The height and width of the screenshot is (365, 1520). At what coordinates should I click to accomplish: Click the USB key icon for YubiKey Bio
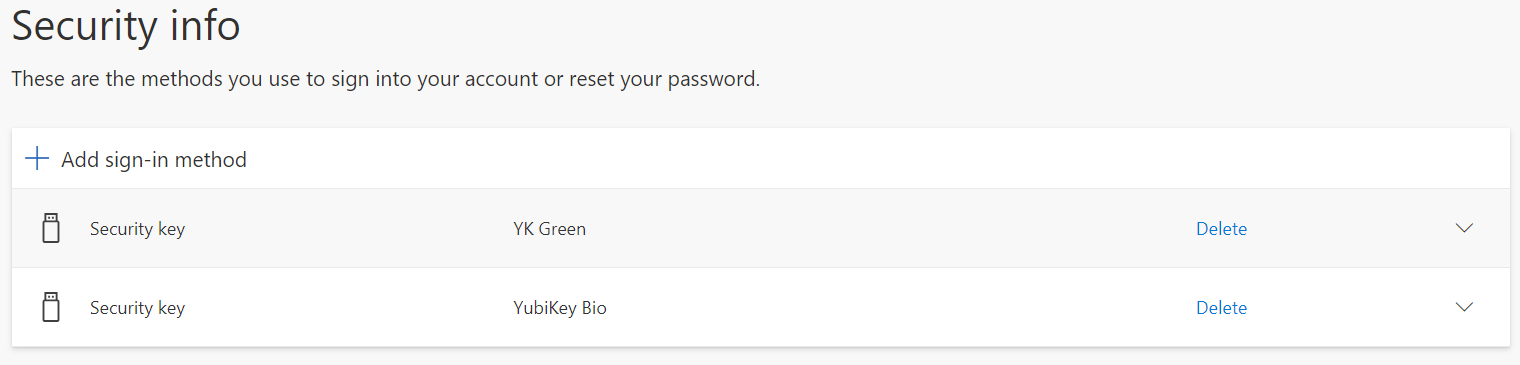pyautogui.click(x=51, y=307)
